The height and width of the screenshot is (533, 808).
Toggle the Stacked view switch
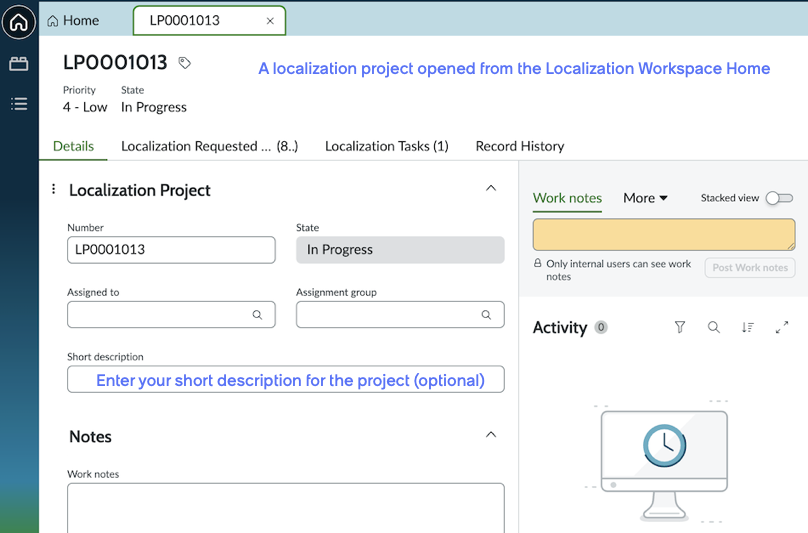tap(779, 198)
